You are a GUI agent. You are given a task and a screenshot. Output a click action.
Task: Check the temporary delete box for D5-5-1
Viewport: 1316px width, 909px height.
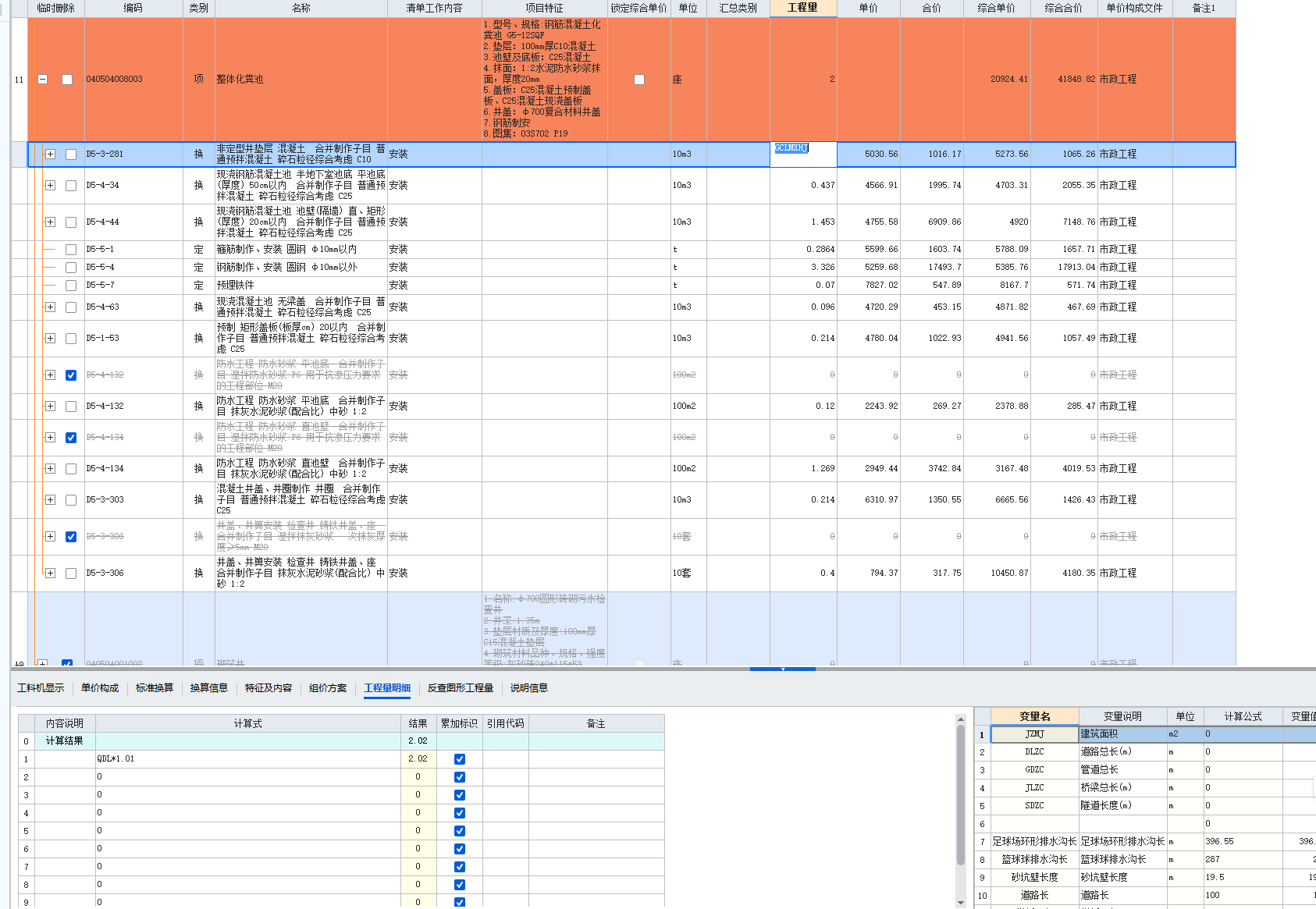pyautogui.click(x=71, y=250)
